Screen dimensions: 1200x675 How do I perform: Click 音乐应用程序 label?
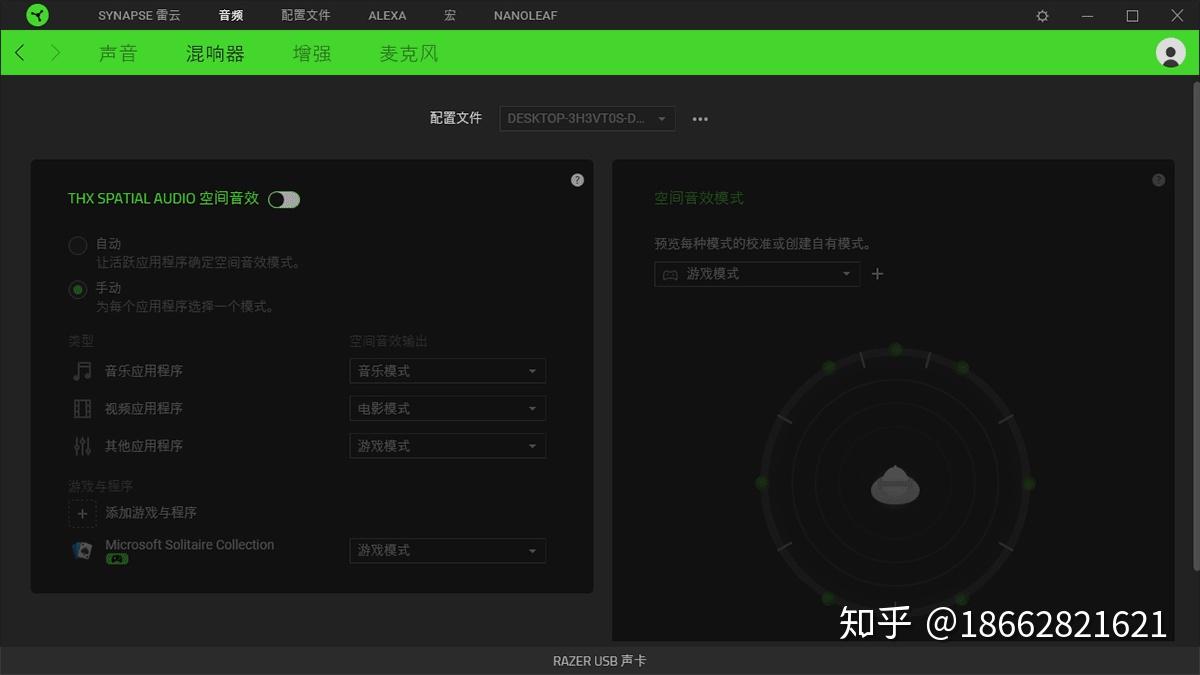point(144,371)
